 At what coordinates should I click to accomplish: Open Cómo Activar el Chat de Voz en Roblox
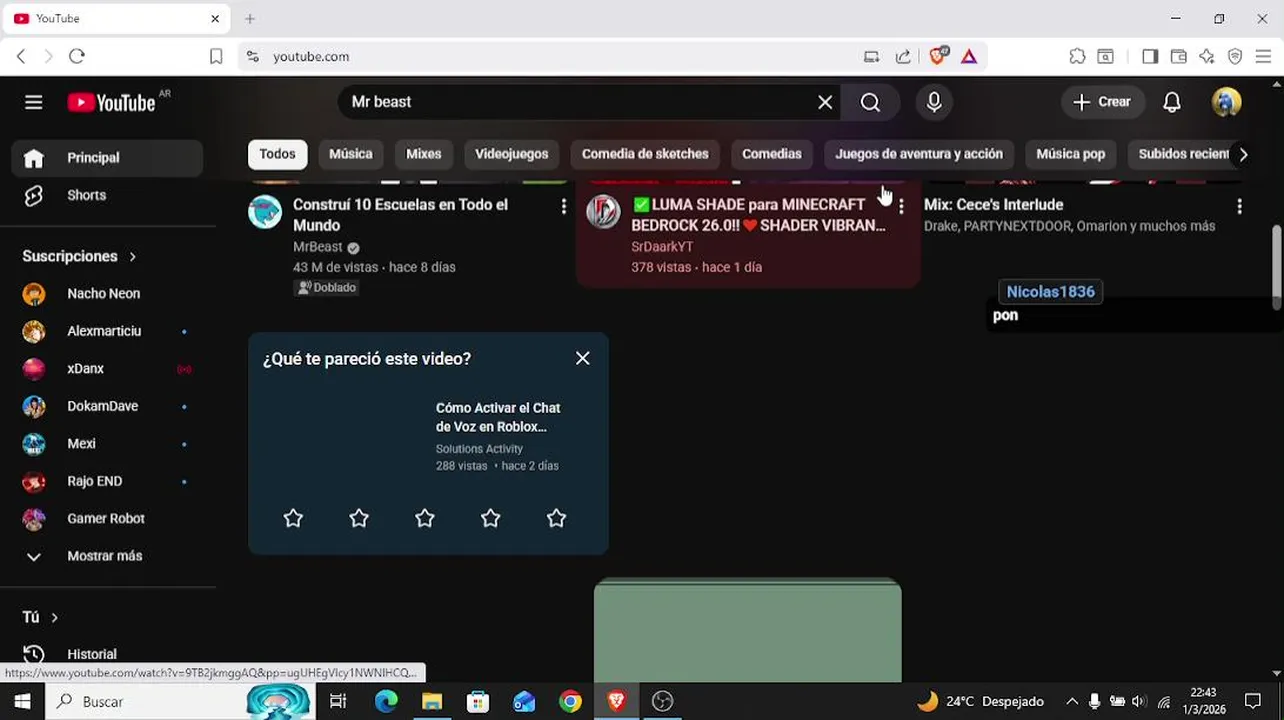pos(498,417)
